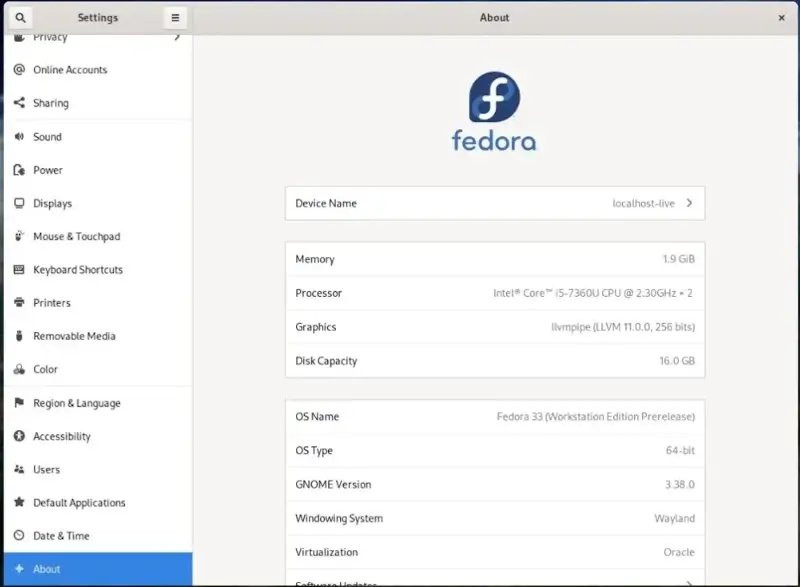Click the OS Name value Fedora 33
800x587 pixels.
point(596,416)
